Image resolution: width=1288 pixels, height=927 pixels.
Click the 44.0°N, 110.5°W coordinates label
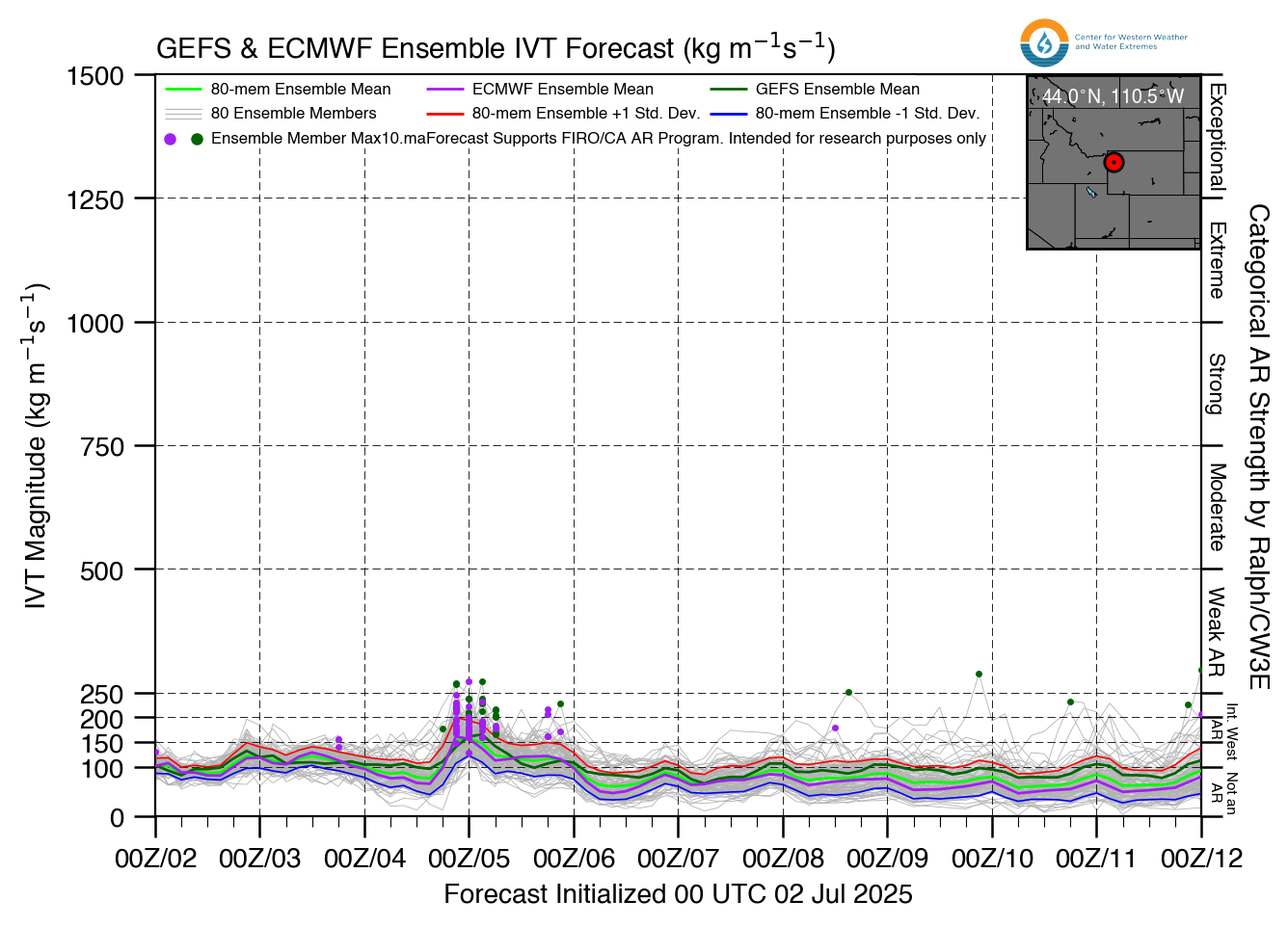1113,96
